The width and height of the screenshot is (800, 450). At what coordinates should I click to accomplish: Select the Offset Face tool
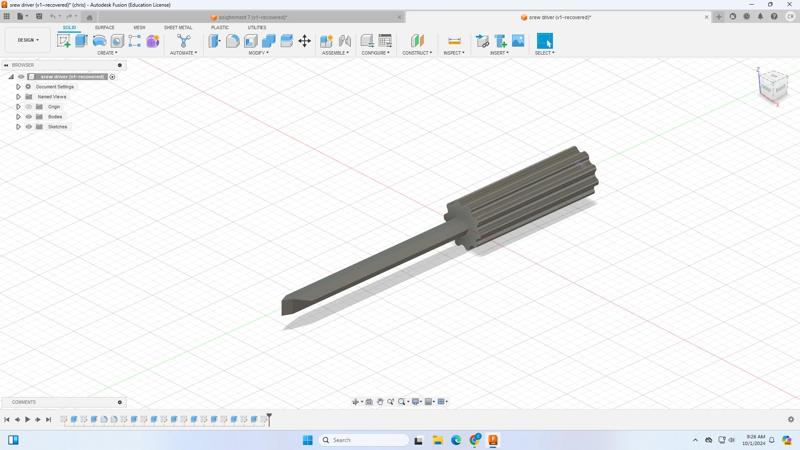pyautogui.click(x=287, y=41)
